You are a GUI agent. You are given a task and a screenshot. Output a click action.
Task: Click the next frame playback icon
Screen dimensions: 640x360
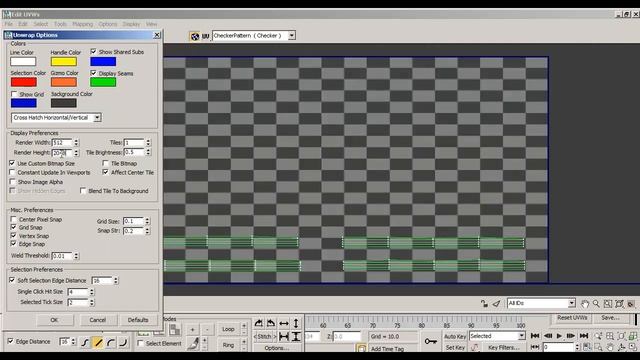point(571,336)
